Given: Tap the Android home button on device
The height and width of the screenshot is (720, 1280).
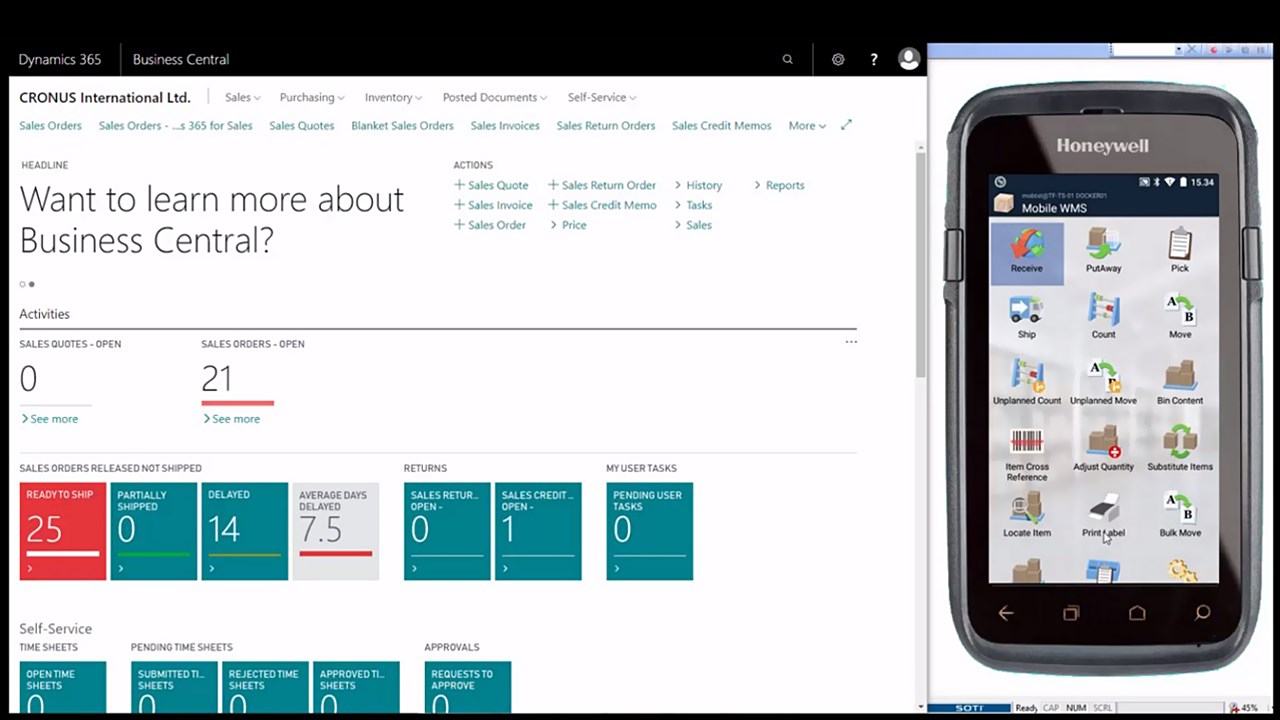Looking at the screenshot, I should click(x=1137, y=613).
